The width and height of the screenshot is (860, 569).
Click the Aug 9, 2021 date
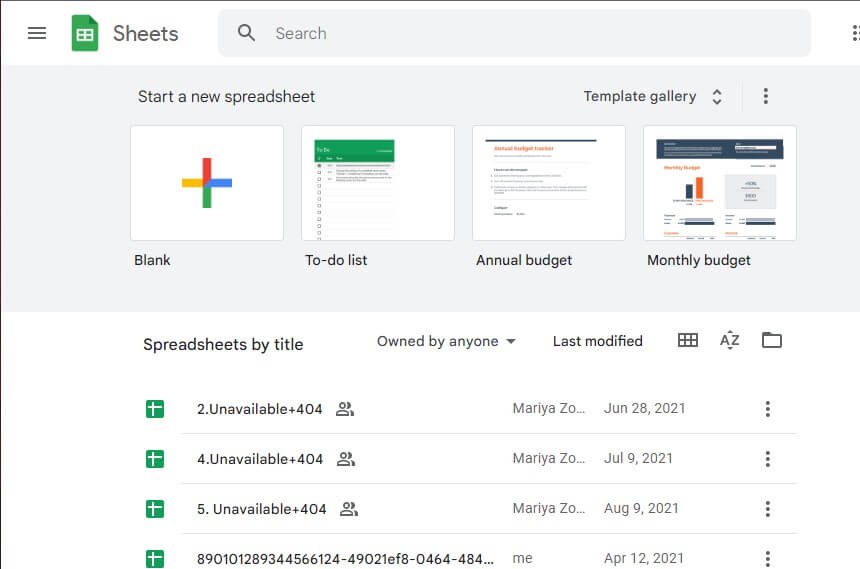641,508
